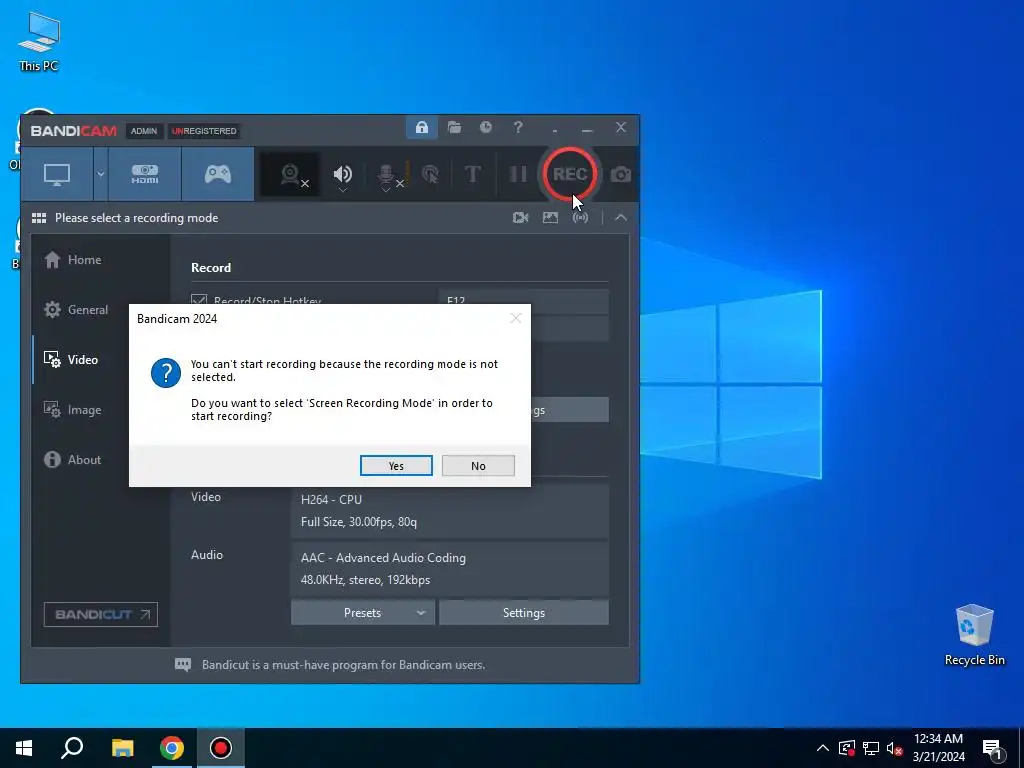This screenshot has width=1024, height=768.
Task: Open the Windows Start menu
Action: tap(24, 748)
